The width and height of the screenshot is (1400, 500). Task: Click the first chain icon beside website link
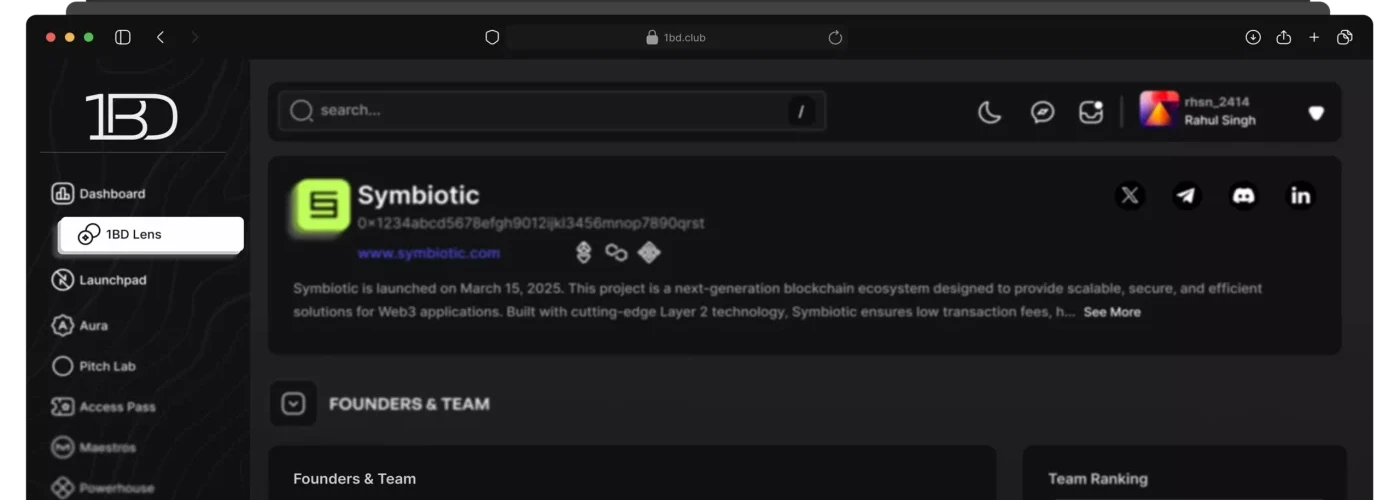pos(584,253)
